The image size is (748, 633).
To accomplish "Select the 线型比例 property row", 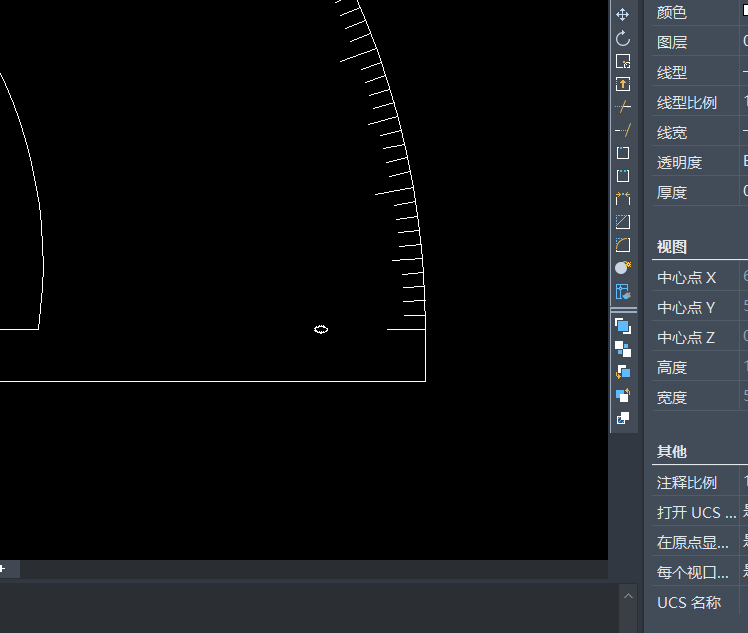I will tap(700, 102).
